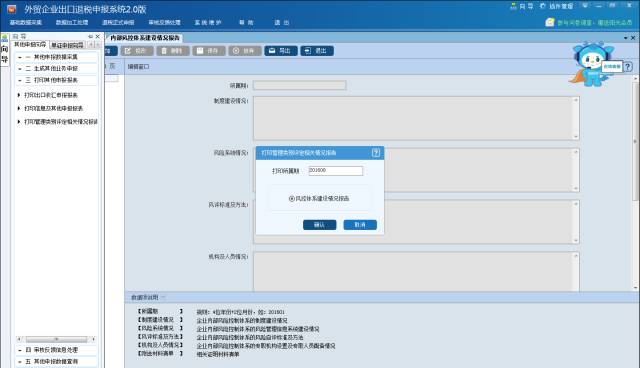Open the document tab list dropdown arrow
The height and width of the screenshot is (368, 640).
626,38
